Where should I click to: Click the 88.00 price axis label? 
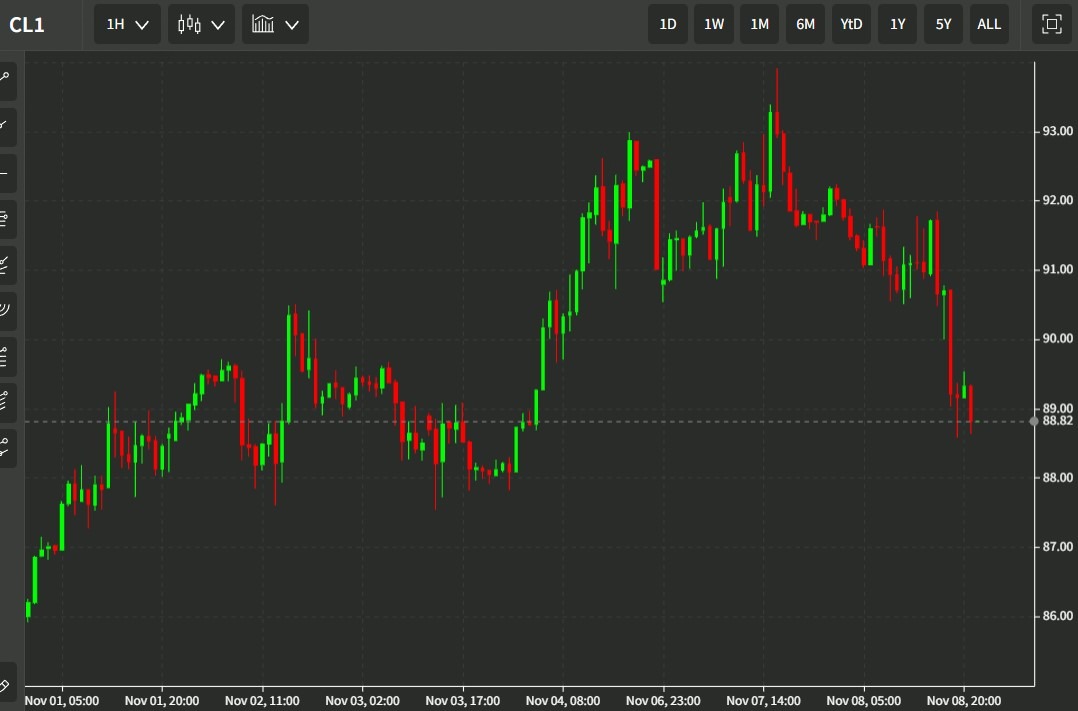[x=1057, y=477]
